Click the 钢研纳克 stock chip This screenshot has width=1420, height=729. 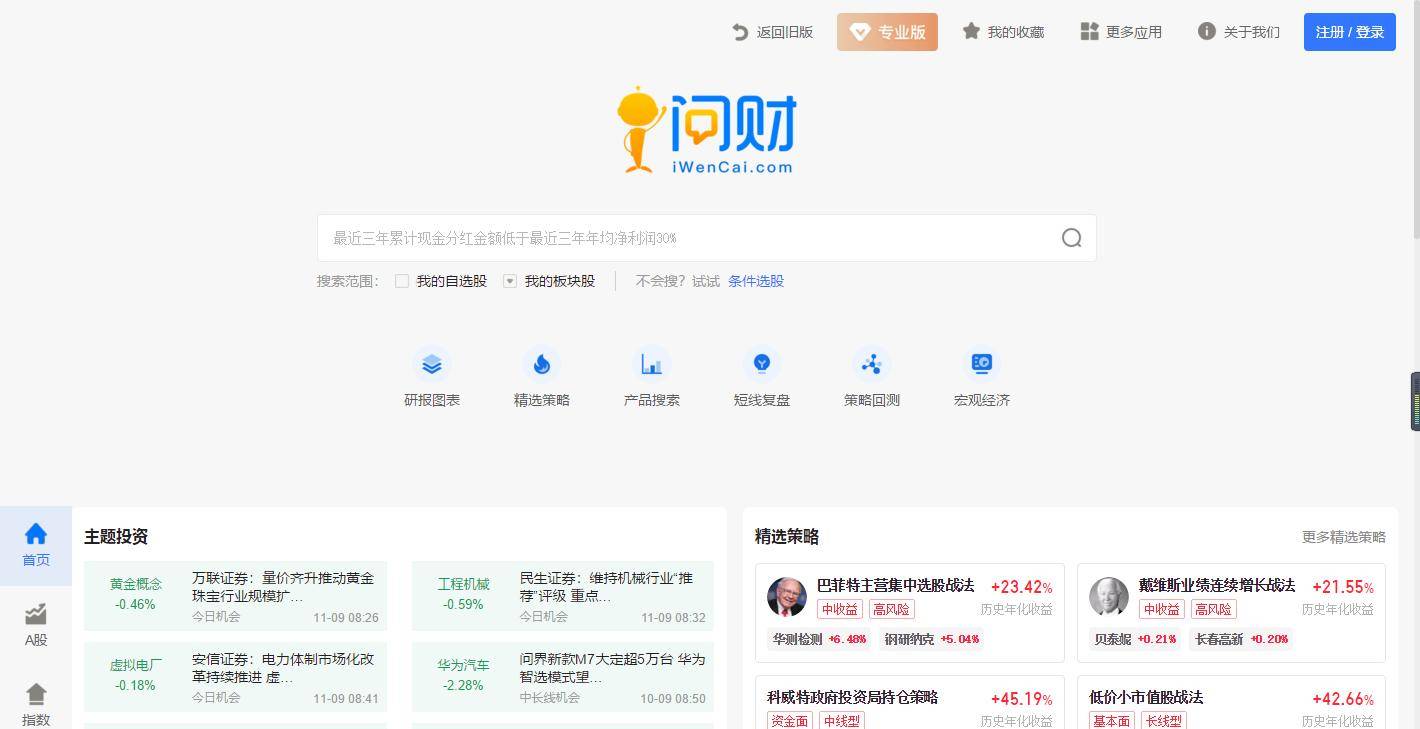tap(931, 639)
